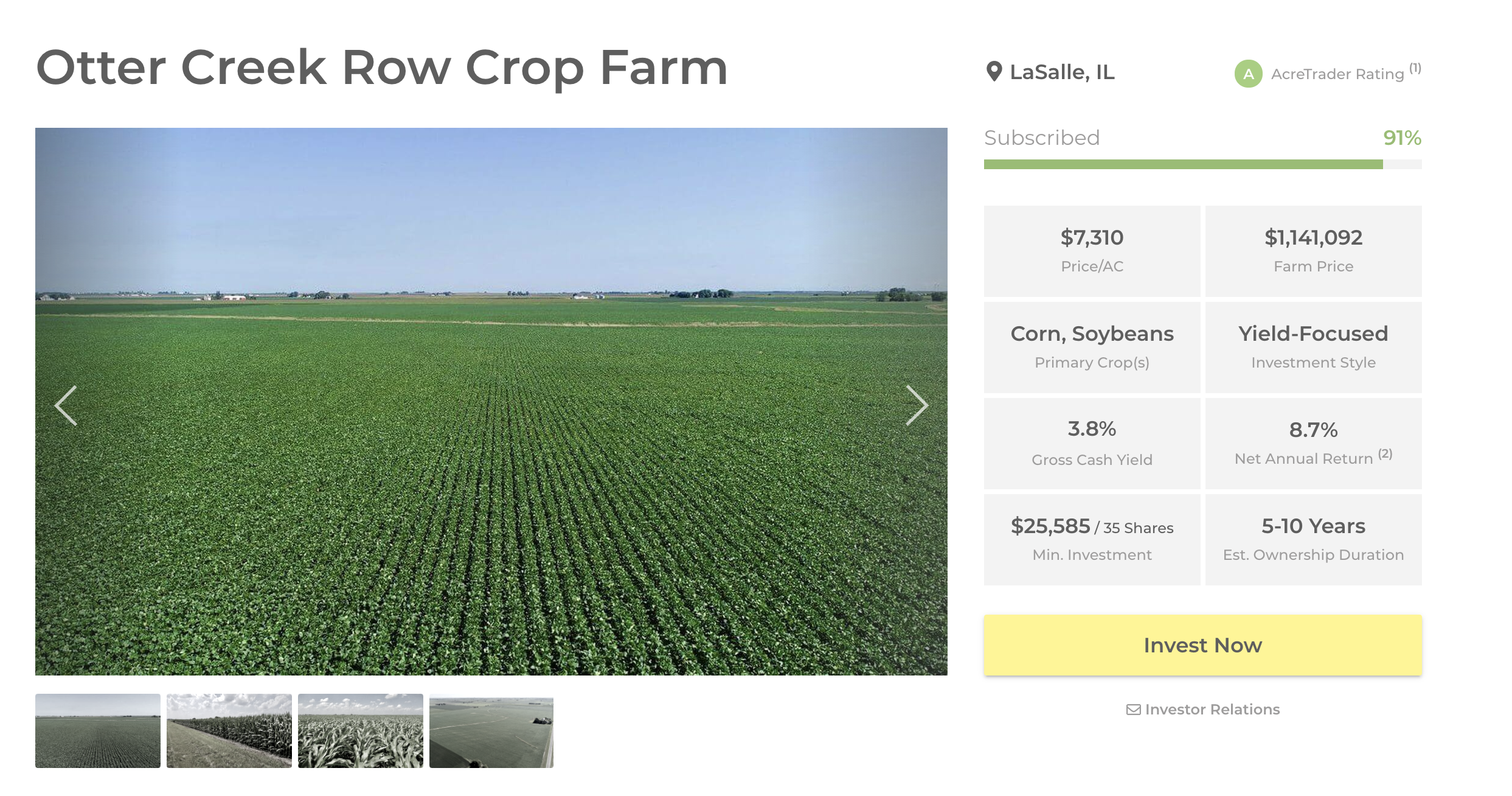This screenshot has height=796, width=1512.
Task: Click the $7,310 Price/AC card
Action: point(1092,251)
